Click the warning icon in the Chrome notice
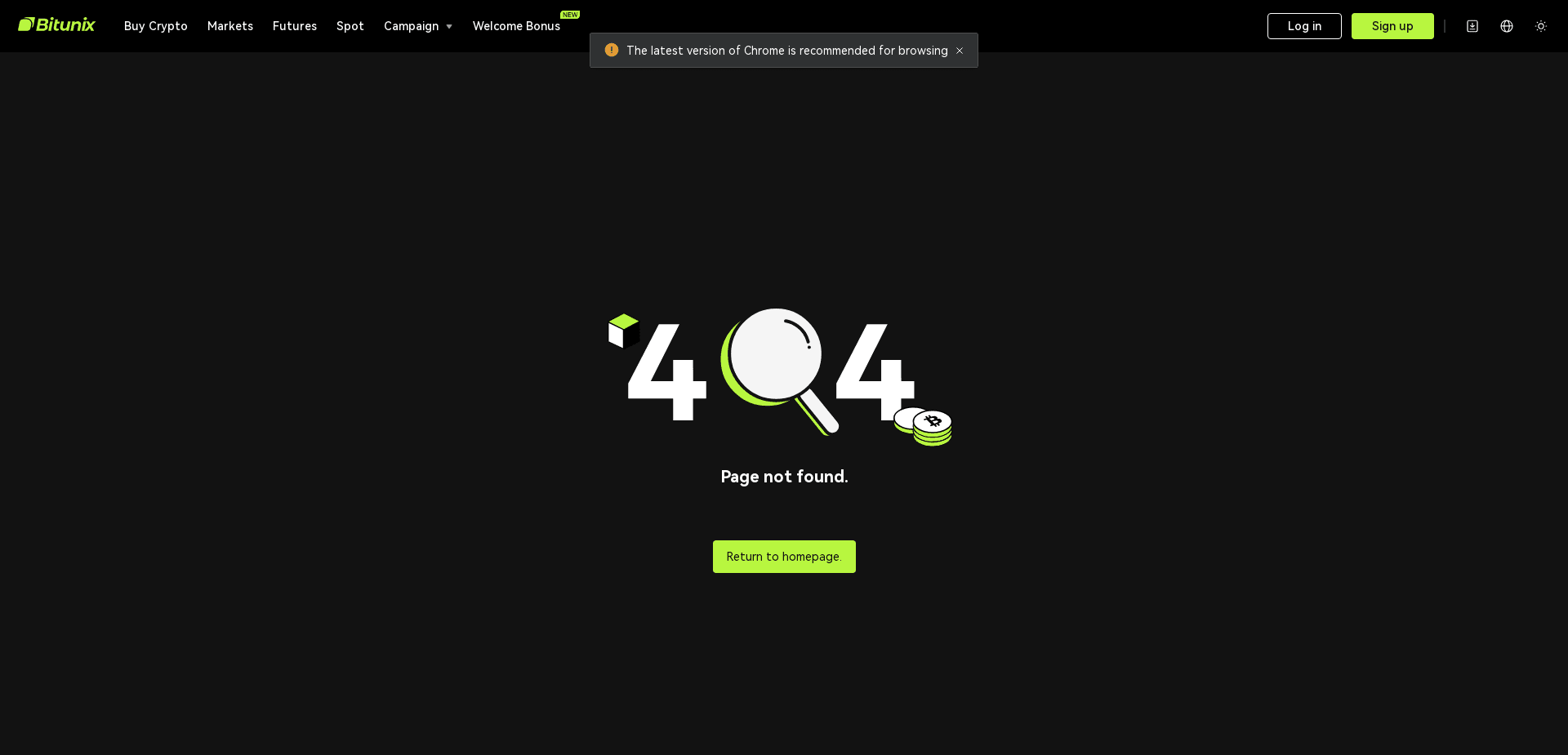Screen dimensions: 1568x755 [x=611, y=50]
